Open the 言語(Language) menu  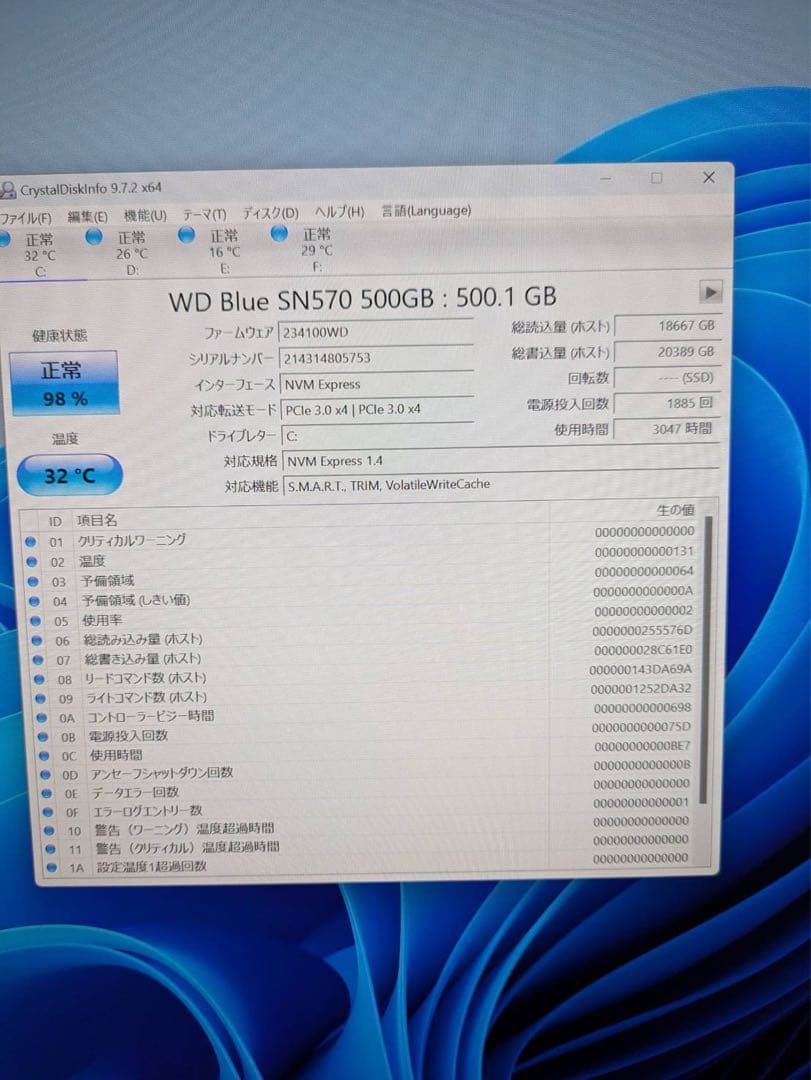pyautogui.click(x=426, y=211)
